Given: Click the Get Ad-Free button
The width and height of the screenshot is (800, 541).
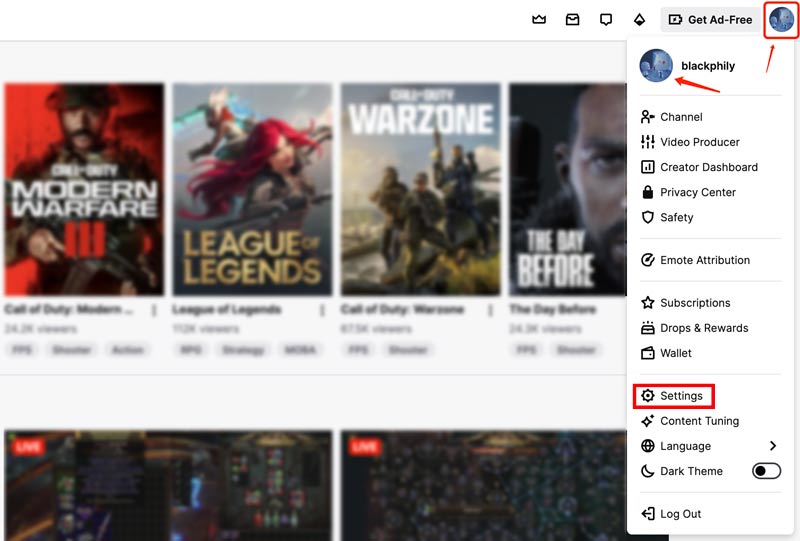Looking at the screenshot, I should (711, 19).
